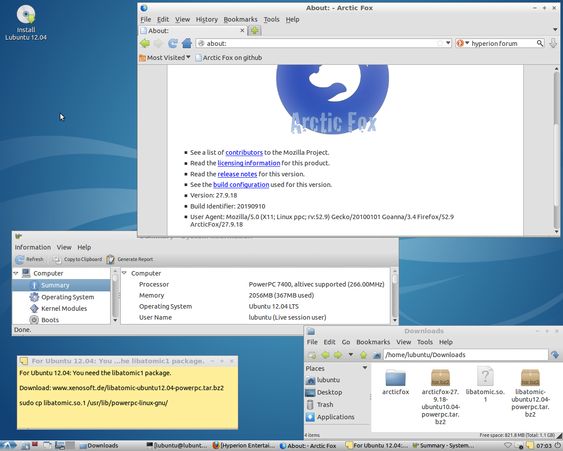
Task: Bookmark this page with the star icon
Action: (x=440, y=43)
